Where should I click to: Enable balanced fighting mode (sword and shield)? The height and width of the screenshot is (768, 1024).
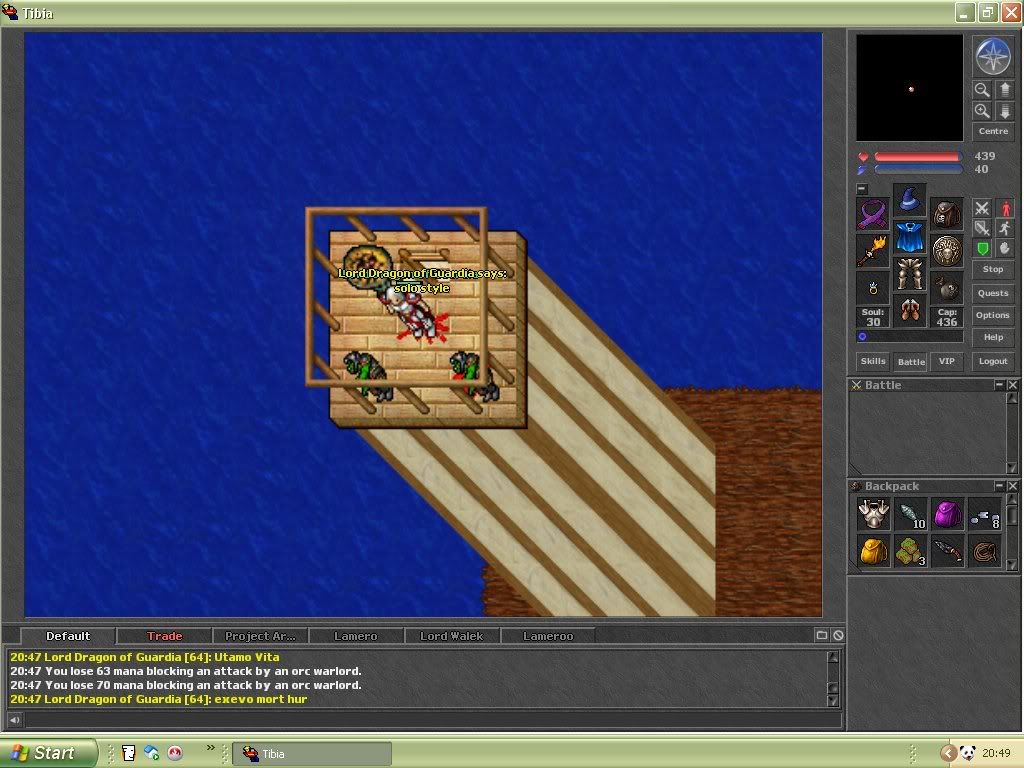point(982,228)
